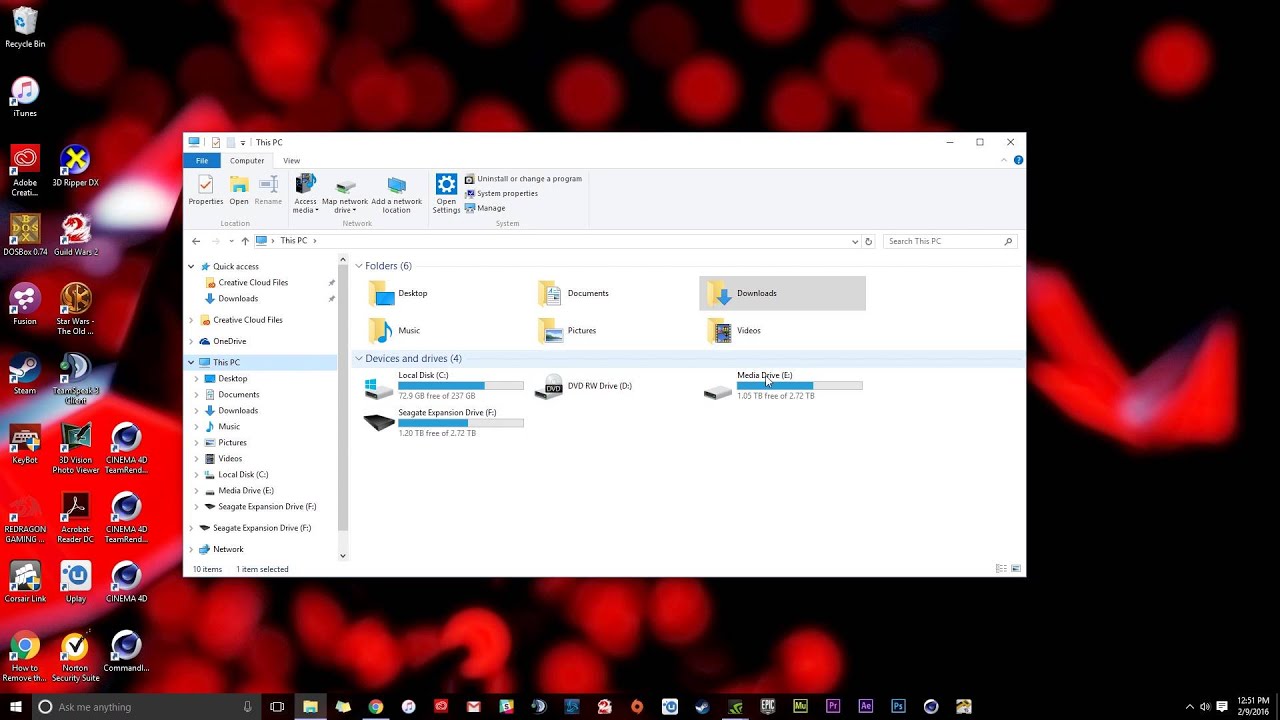Click Uninstall or change a program
1280x720 pixels.
523,179
